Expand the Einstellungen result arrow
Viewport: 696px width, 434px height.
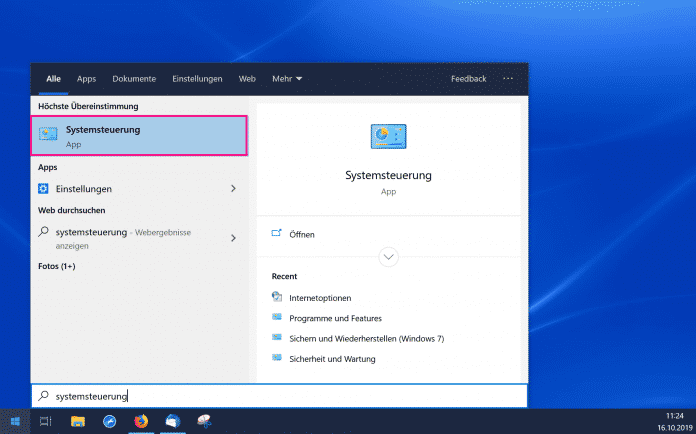233,189
